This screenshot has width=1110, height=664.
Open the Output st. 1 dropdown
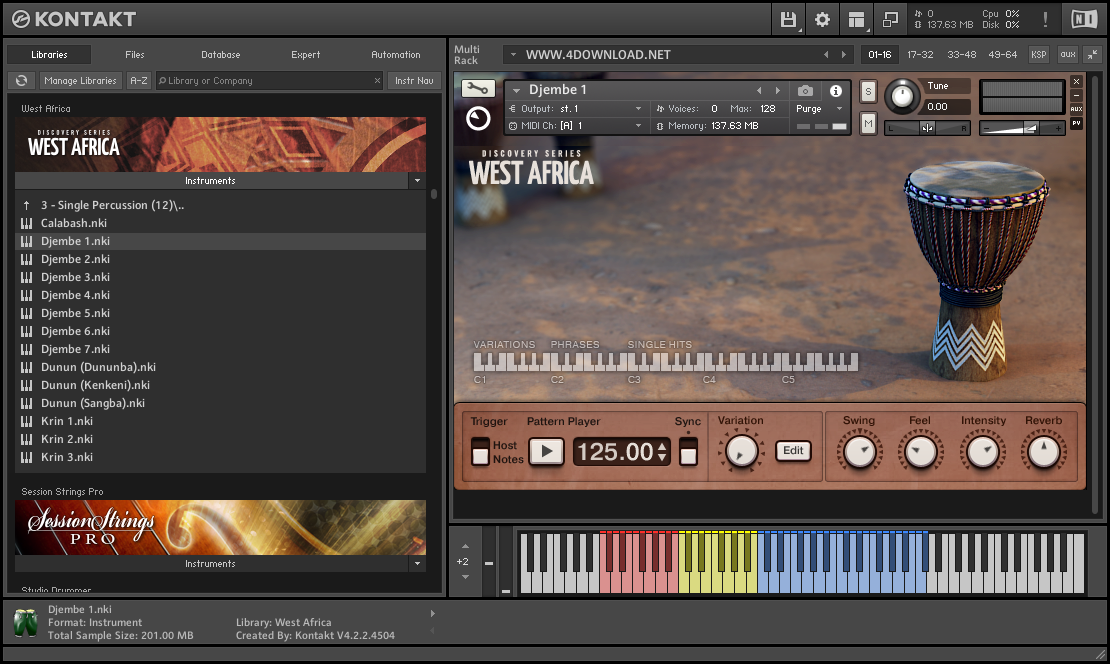638,108
